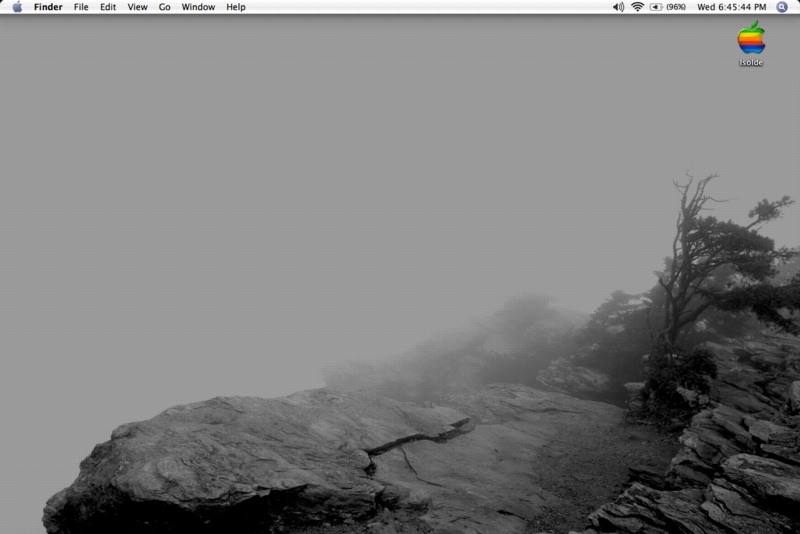Viewport: 800px width, 534px height.
Task: Click the volume speaker icon
Action: click(618, 7)
